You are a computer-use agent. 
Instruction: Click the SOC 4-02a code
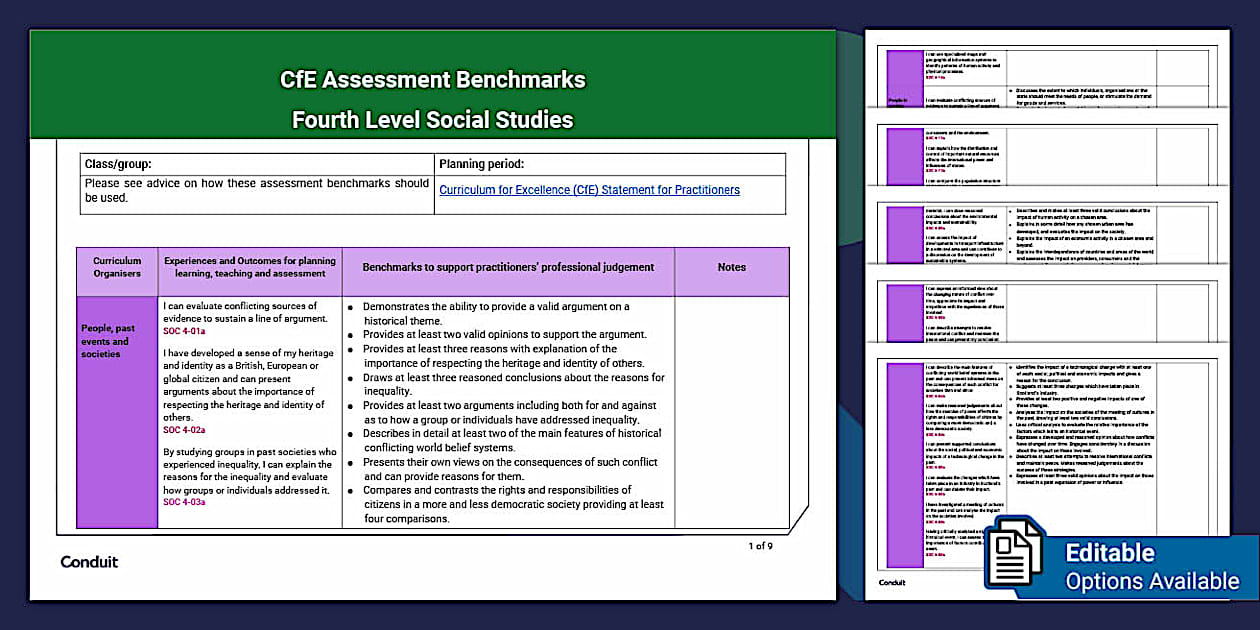[184, 430]
